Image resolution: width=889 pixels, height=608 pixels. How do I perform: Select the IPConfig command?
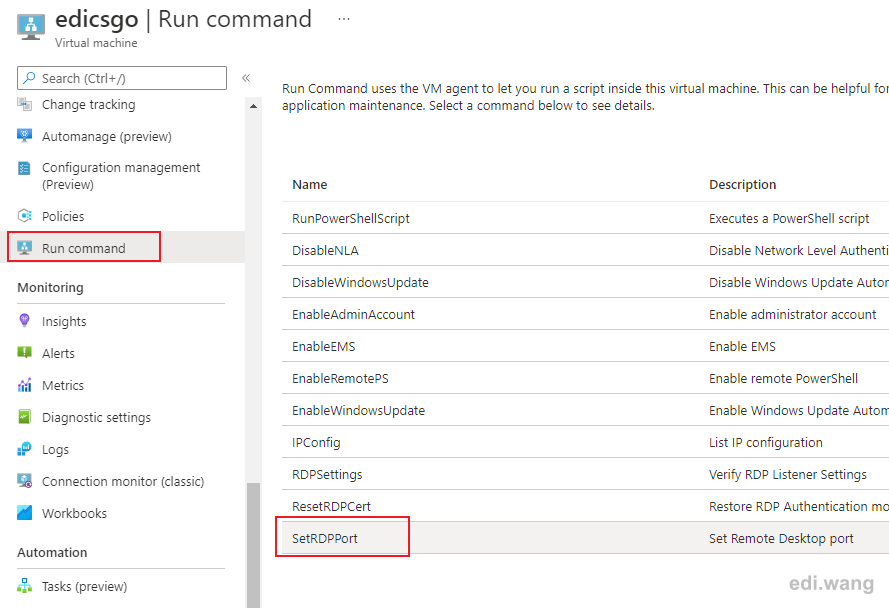316,442
